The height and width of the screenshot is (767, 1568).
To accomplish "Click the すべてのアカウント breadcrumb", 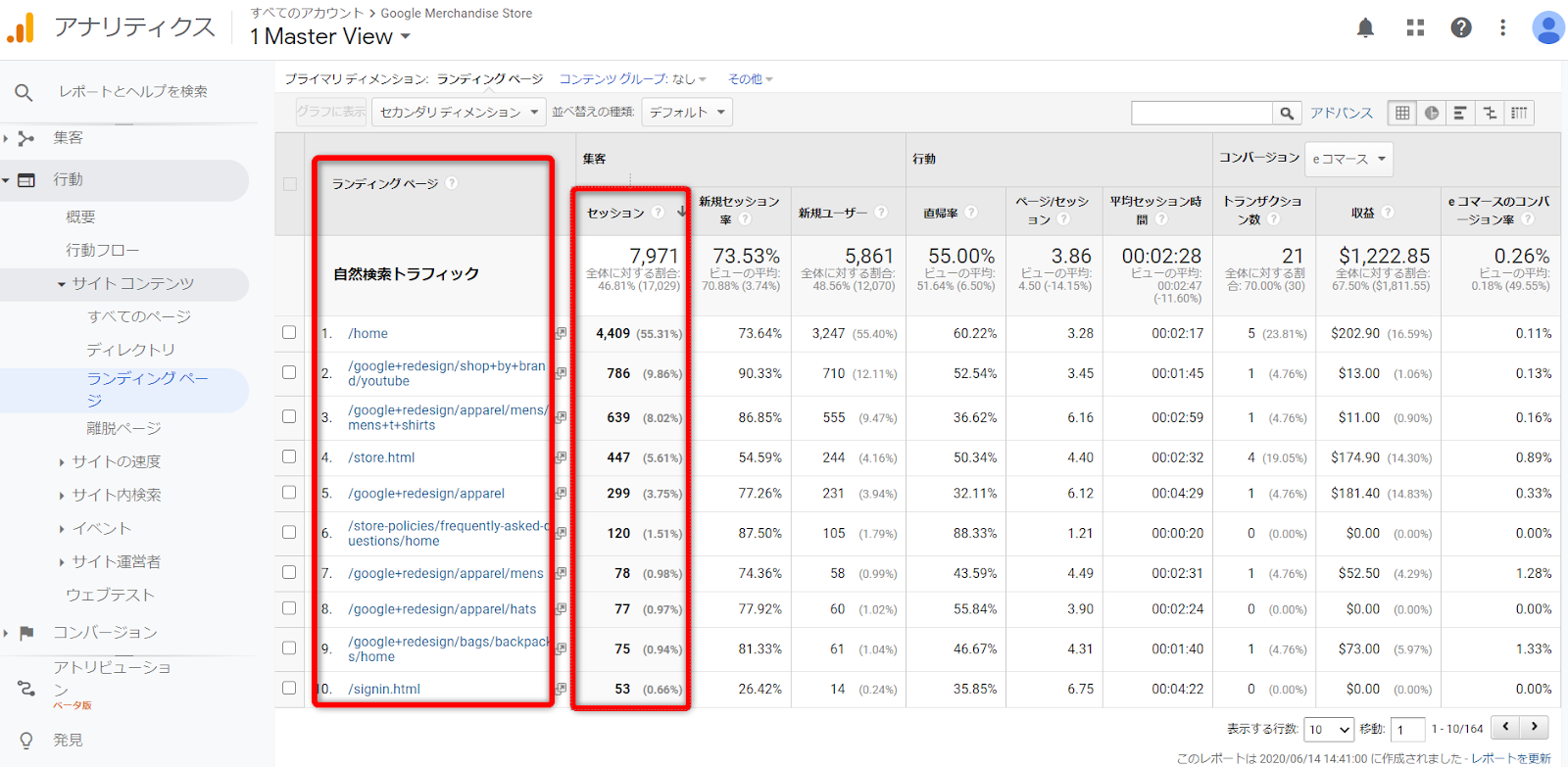I will coord(307,13).
